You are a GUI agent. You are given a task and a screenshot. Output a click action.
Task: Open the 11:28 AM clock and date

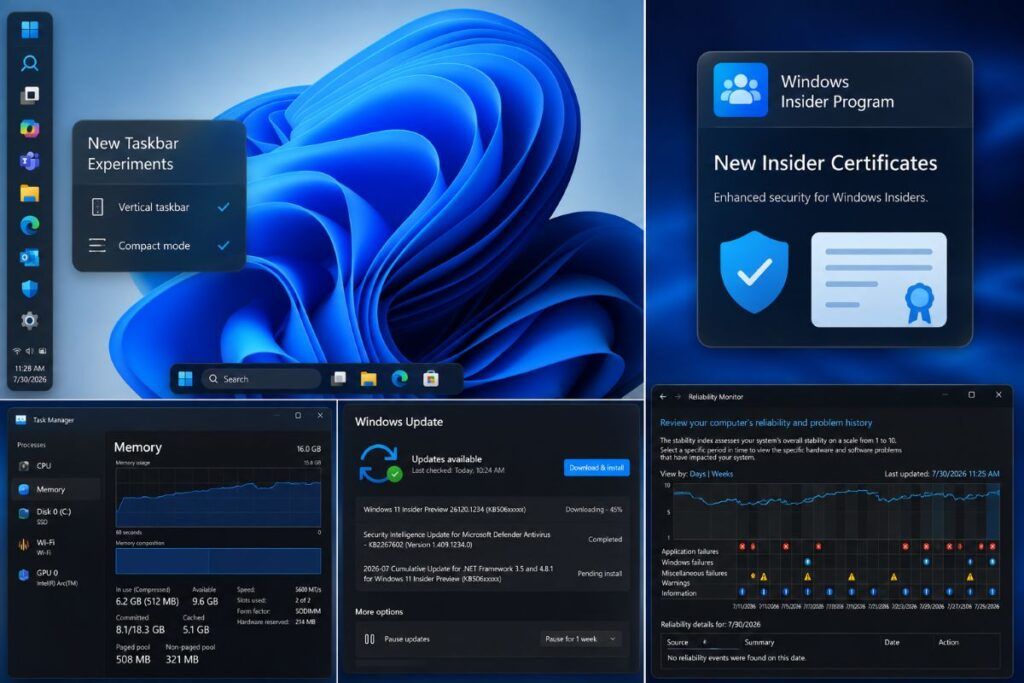point(30,373)
